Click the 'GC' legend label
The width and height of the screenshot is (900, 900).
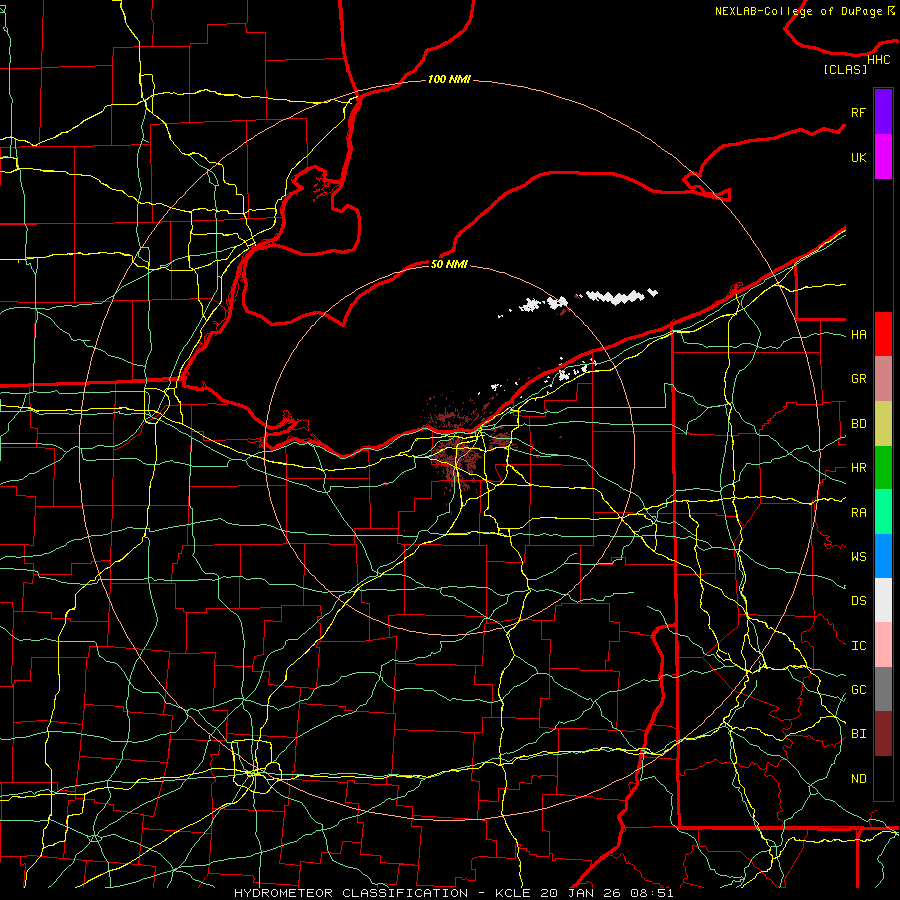click(x=858, y=690)
